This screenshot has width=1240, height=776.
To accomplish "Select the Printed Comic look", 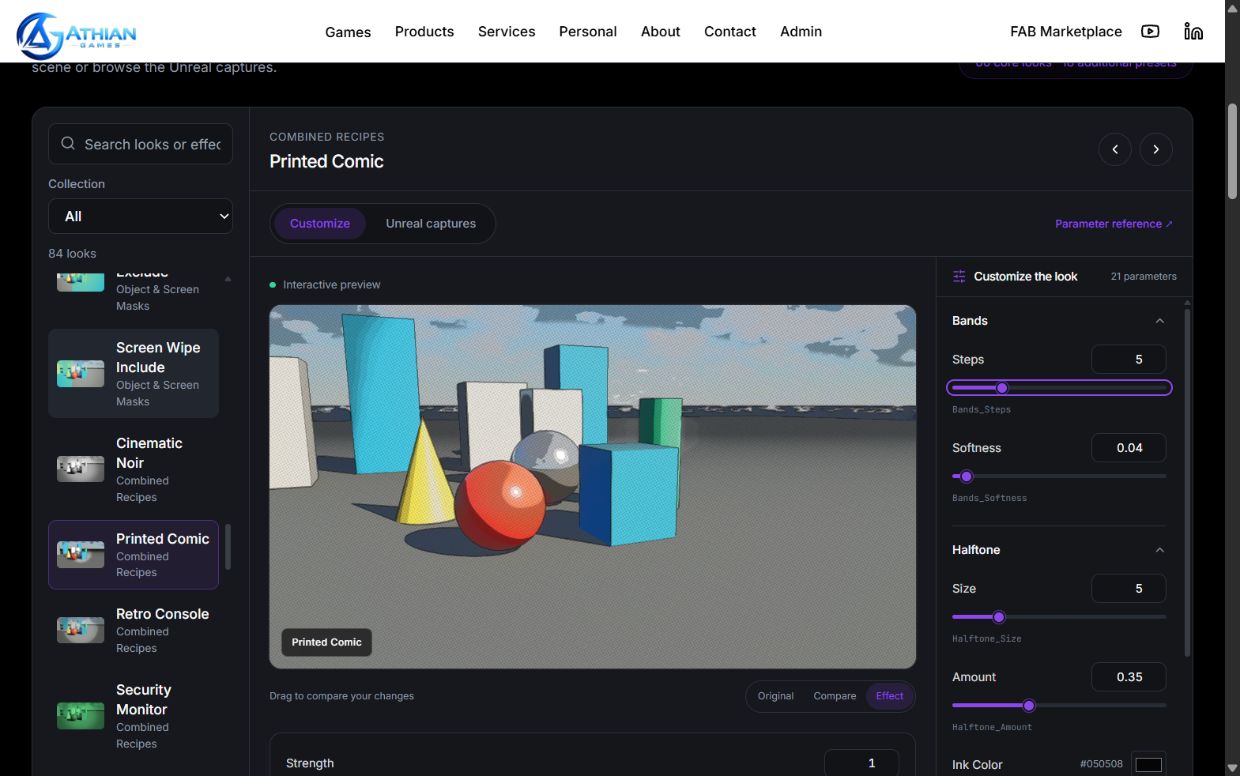I will (x=133, y=555).
